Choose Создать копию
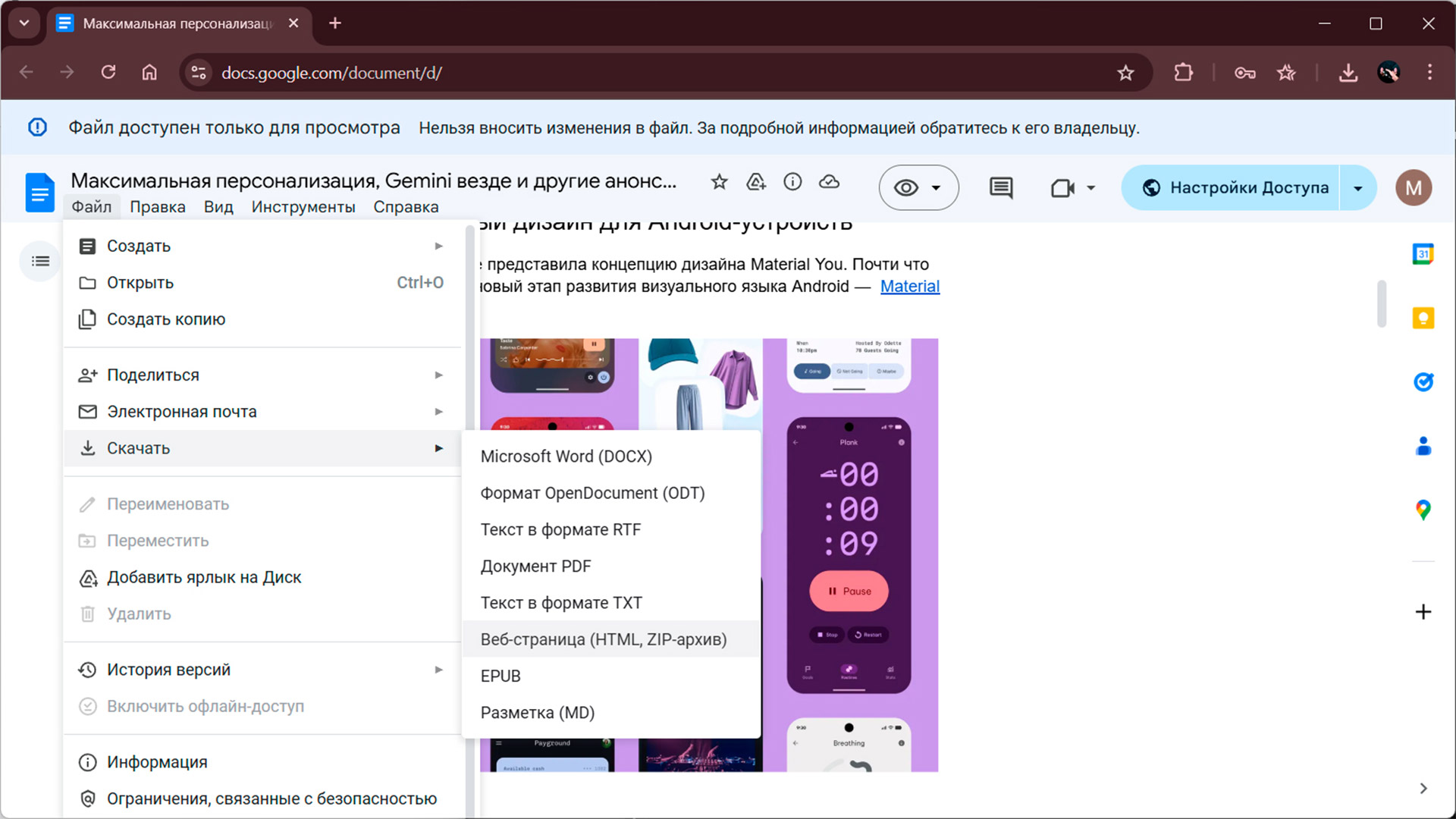Screen dimensions: 1456x819 [x=262, y=319]
